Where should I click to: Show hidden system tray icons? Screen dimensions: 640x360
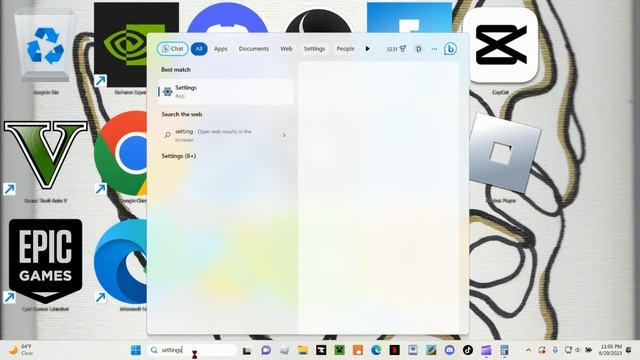529,350
